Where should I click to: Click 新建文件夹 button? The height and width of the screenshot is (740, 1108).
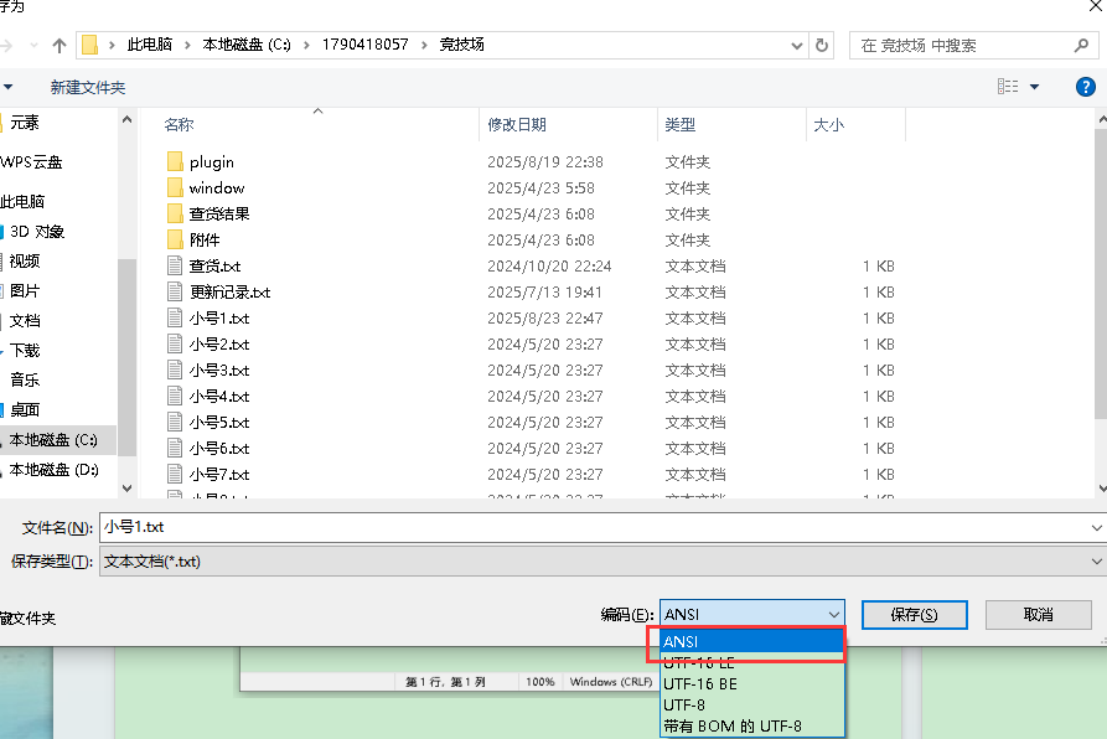coord(88,88)
